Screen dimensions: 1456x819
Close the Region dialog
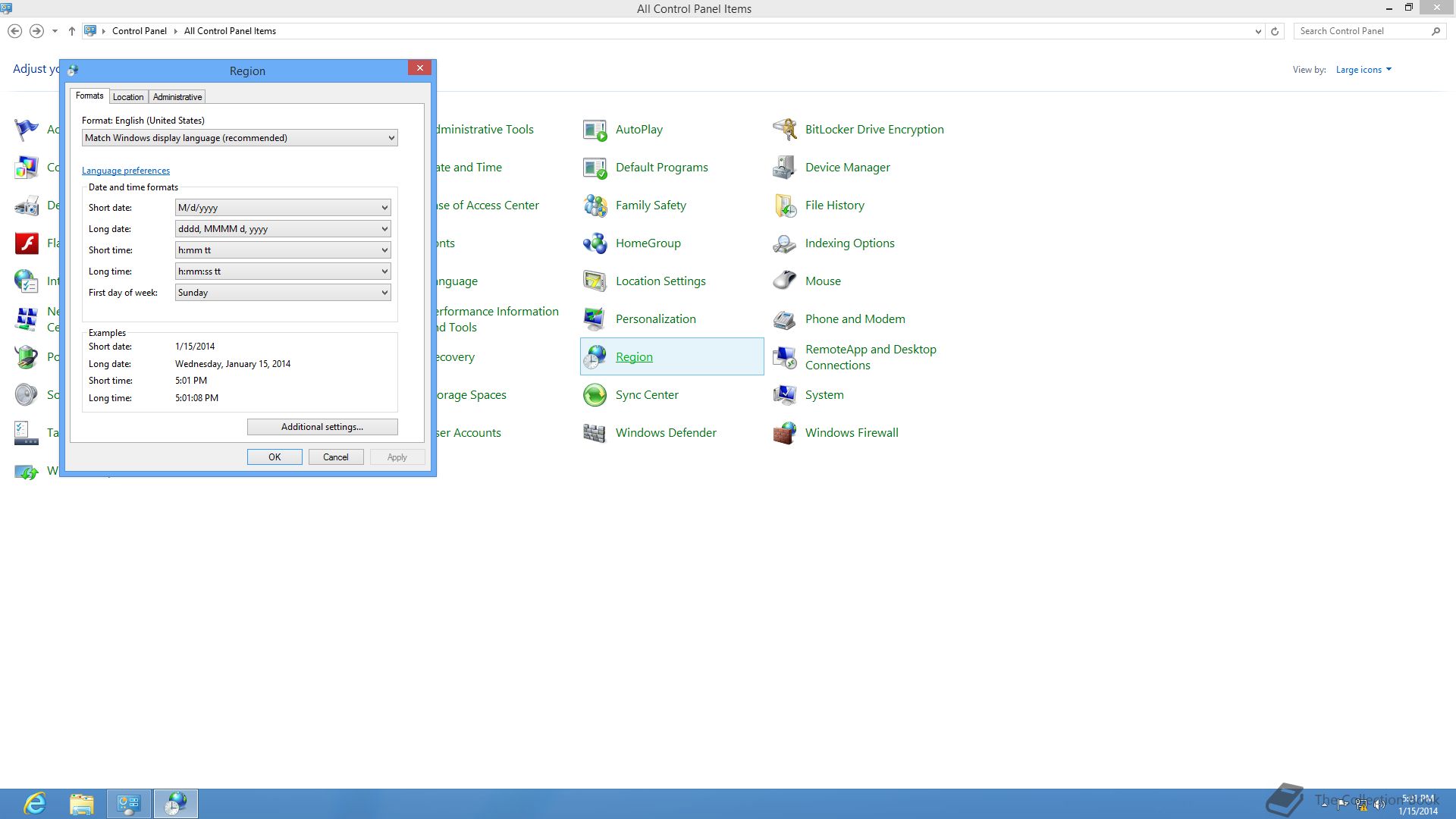419,68
